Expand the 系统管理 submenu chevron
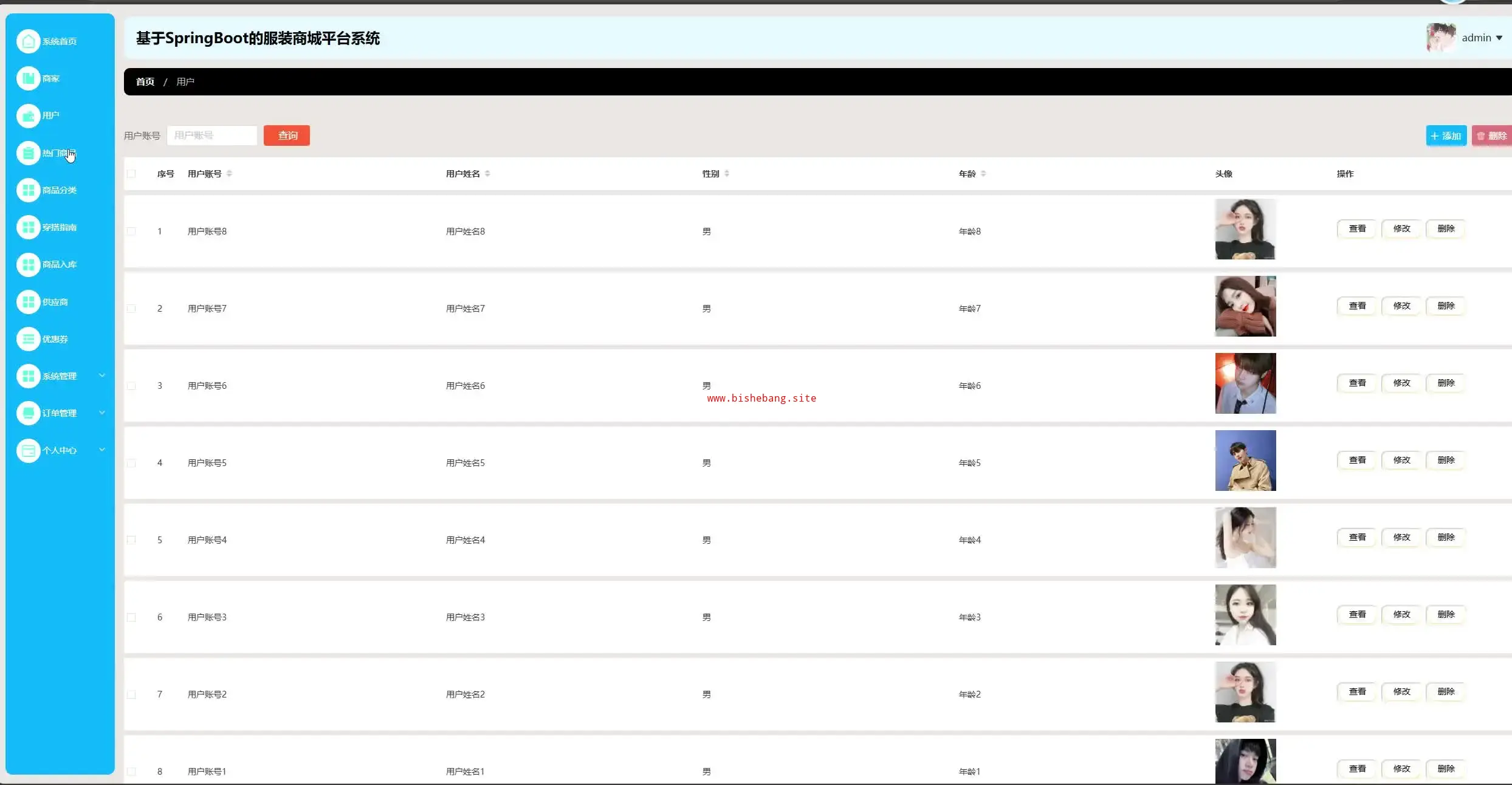The image size is (1512, 785). (102, 375)
